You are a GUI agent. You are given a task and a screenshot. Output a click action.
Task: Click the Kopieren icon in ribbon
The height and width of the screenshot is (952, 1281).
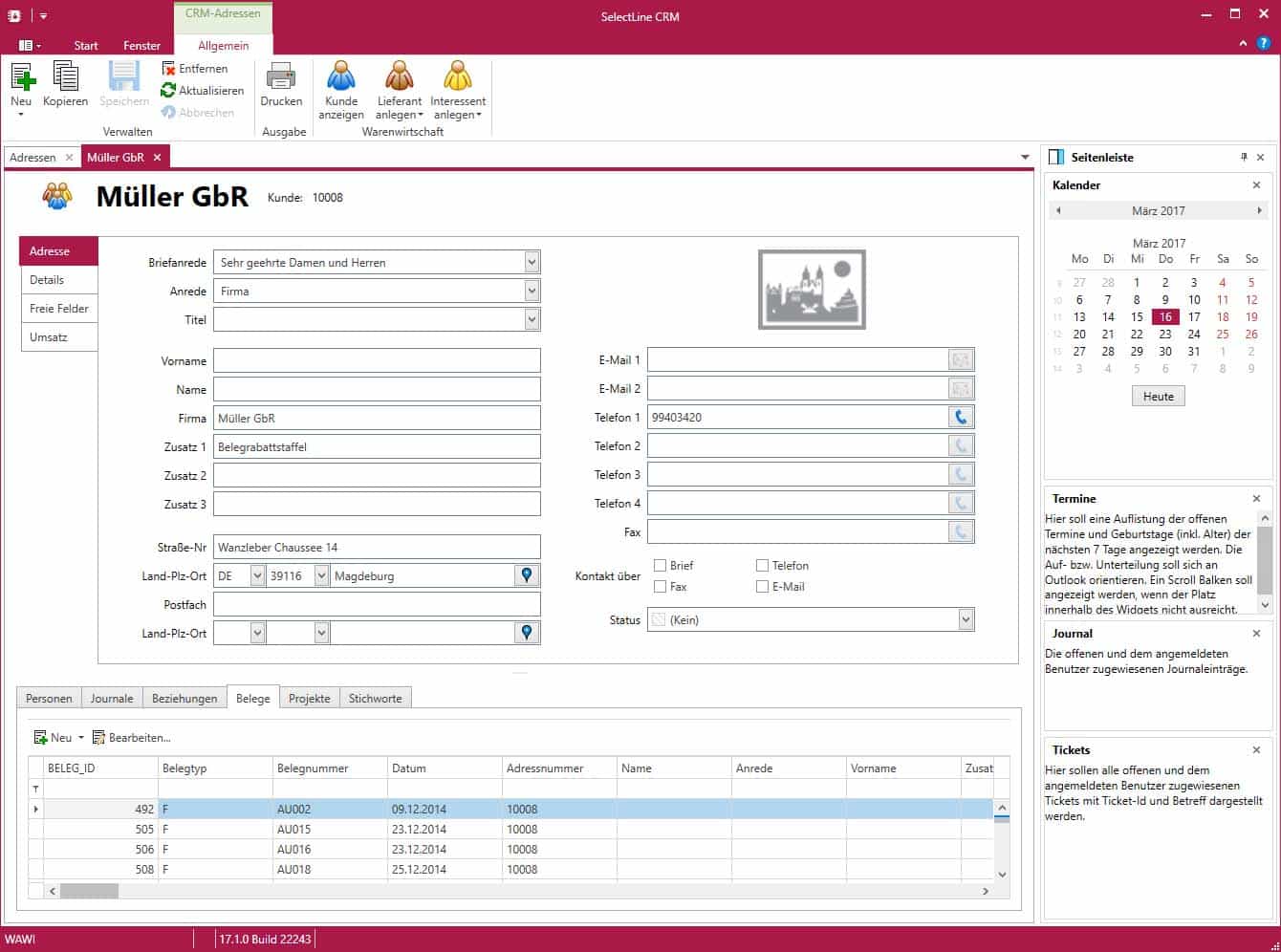coord(65,76)
